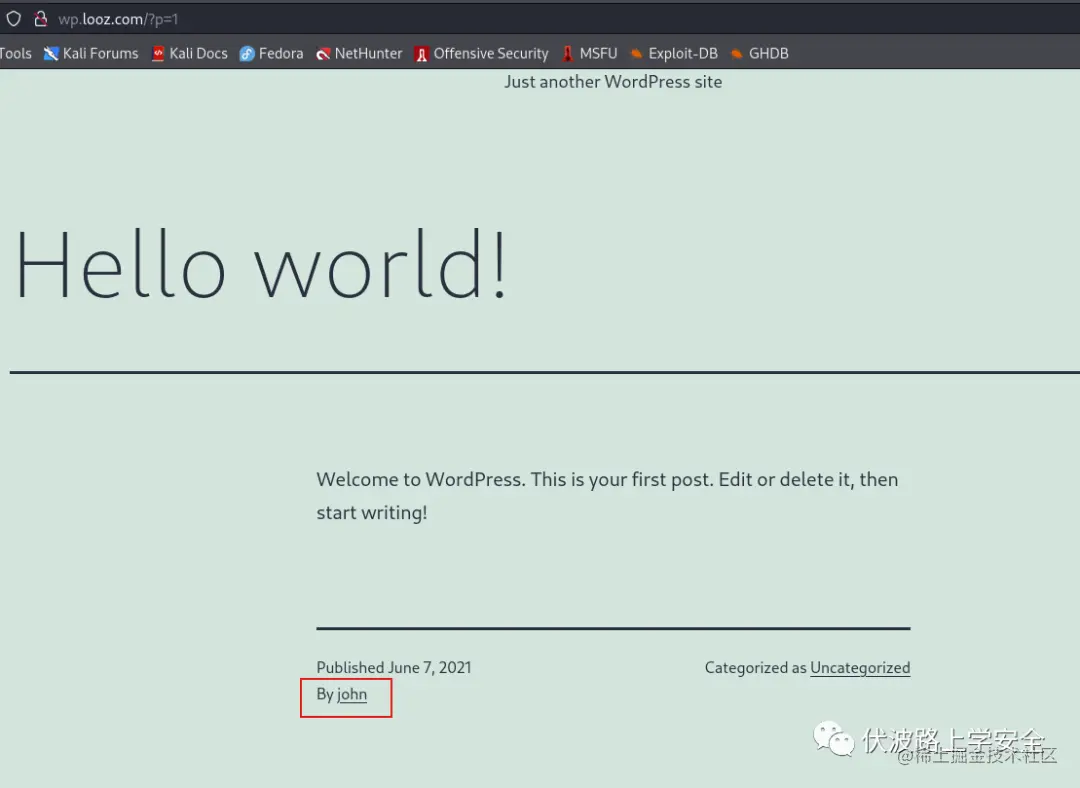Click the Published June 7, 2021 text
Image resolution: width=1080 pixels, height=788 pixels.
coord(394,667)
